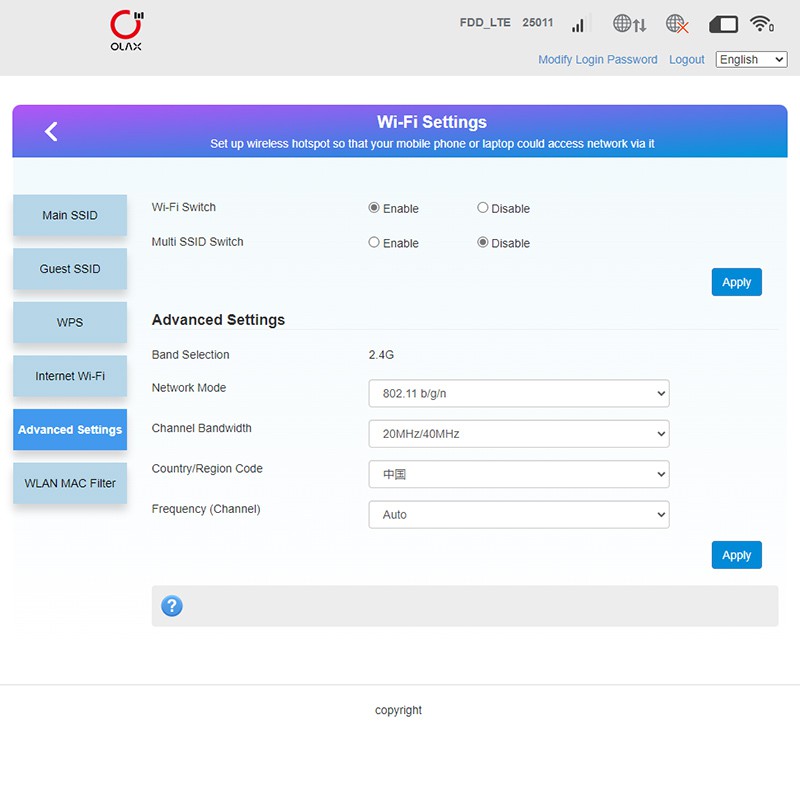Click the Wi-Fi connected devices icon
Screen dimensions: 800x800
tap(762, 24)
